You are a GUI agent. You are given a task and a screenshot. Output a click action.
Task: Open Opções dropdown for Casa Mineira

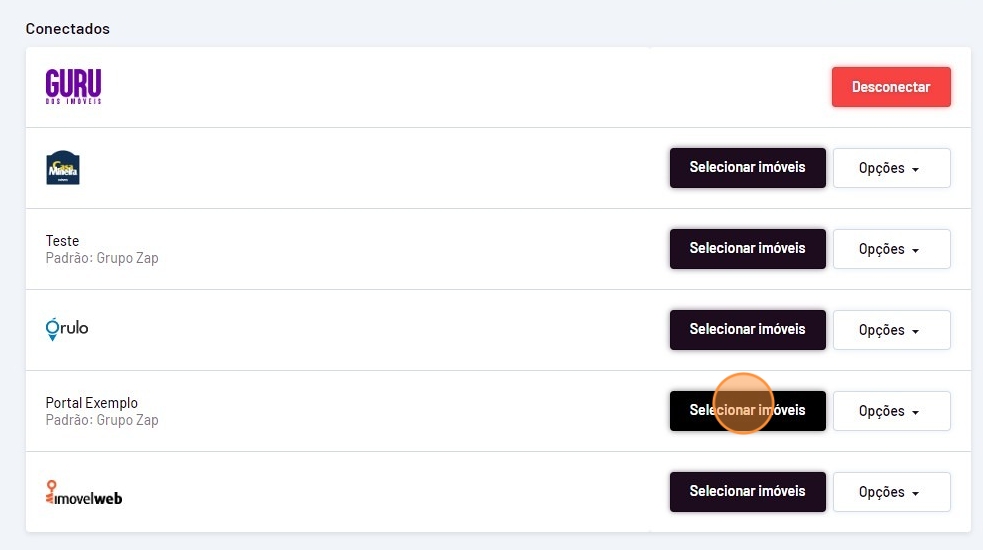(x=891, y=168)
